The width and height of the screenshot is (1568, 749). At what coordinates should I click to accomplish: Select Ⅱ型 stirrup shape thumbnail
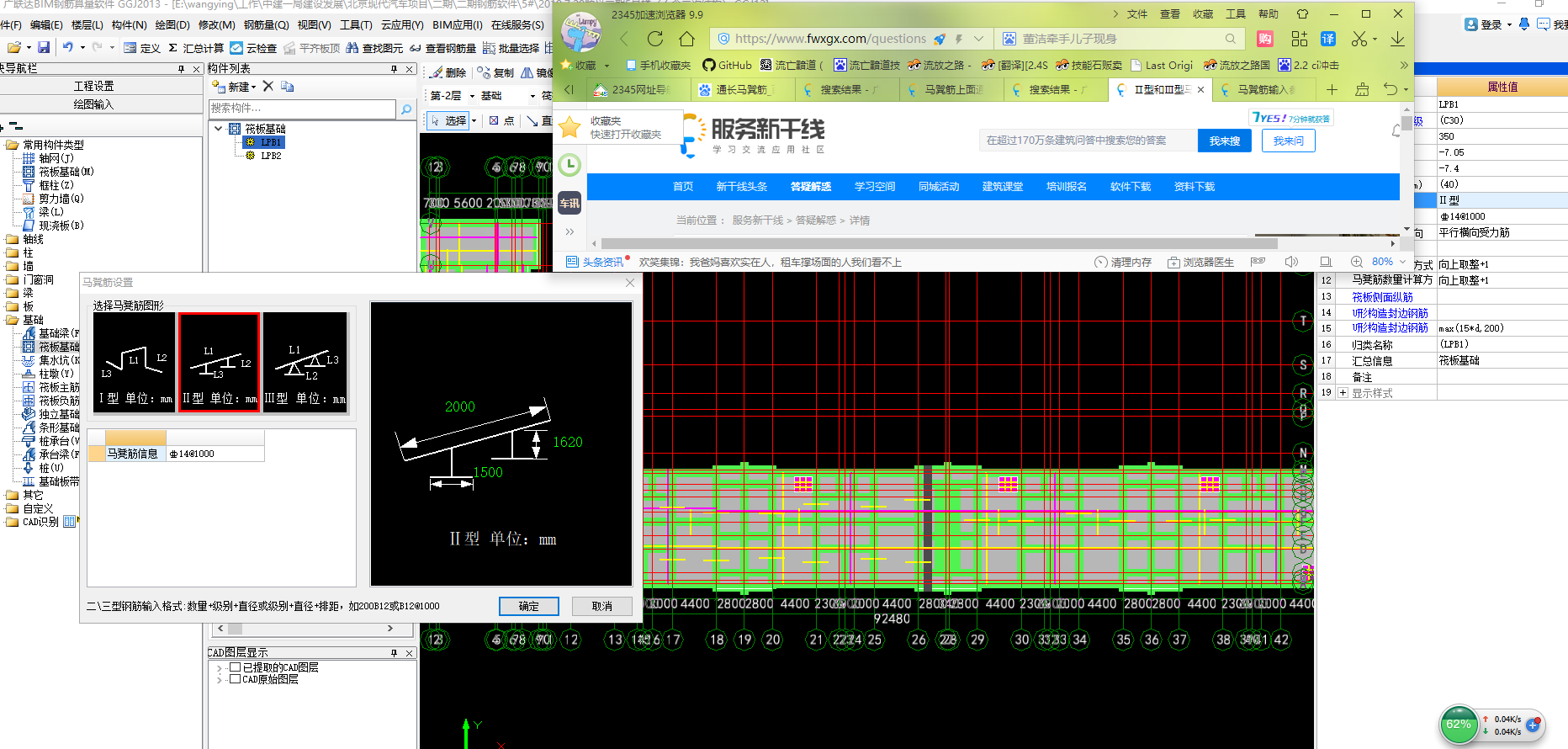219,362
